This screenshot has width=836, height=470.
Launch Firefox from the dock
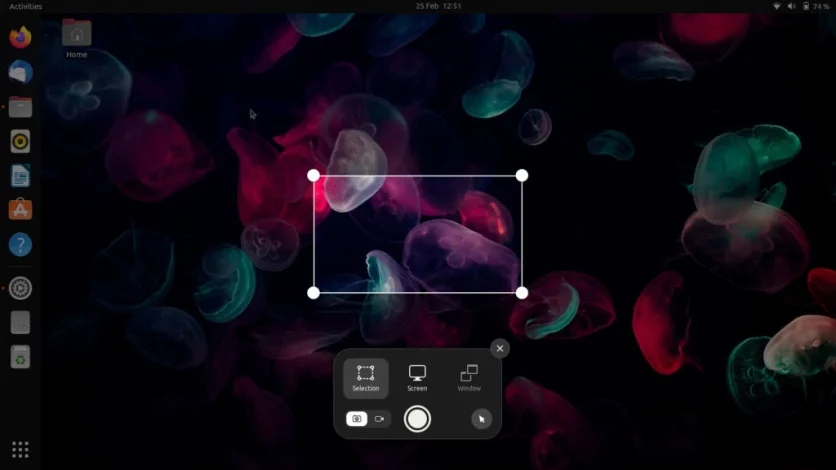[20, 38]
